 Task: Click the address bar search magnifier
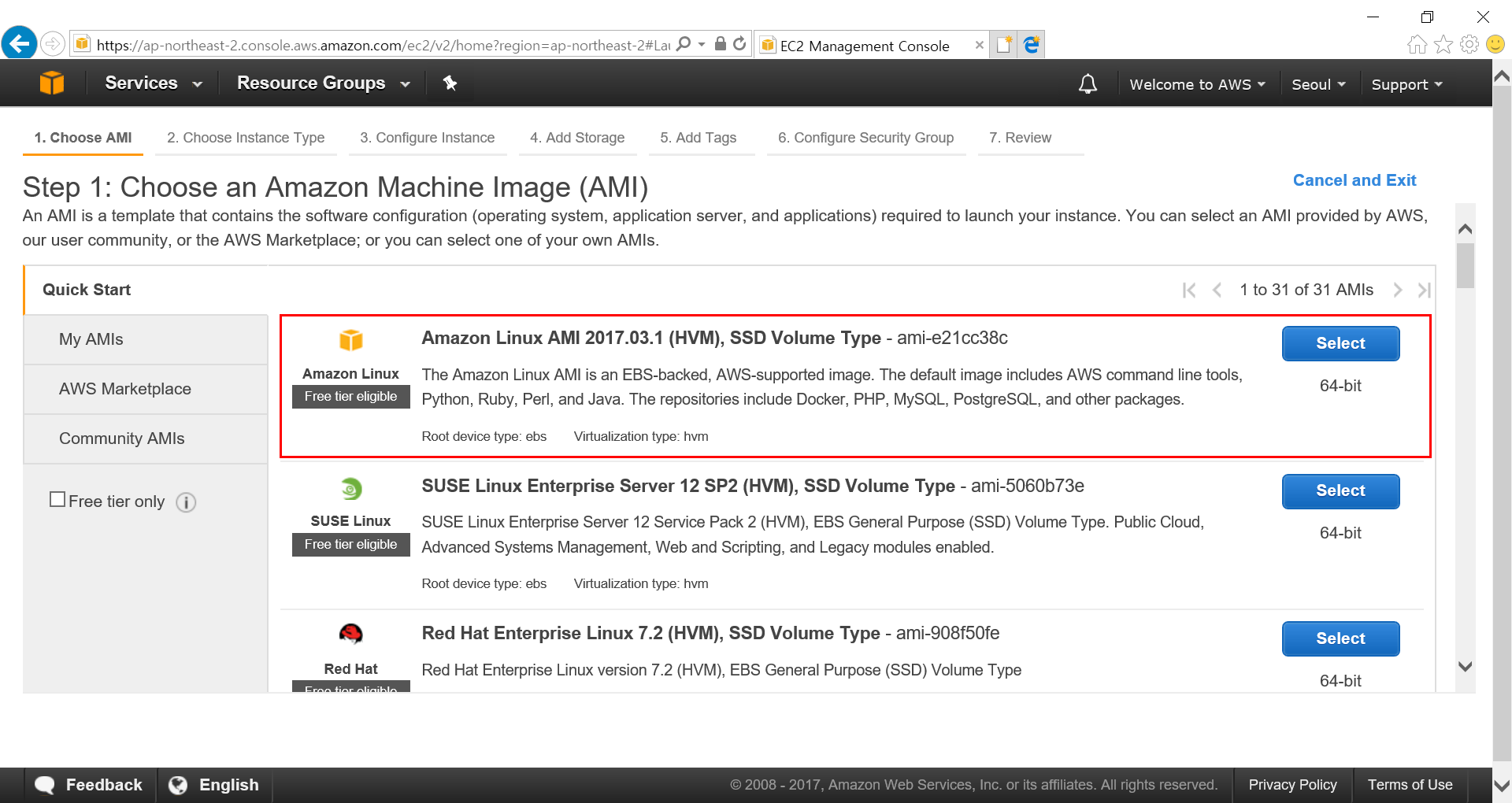pos(684,44)
